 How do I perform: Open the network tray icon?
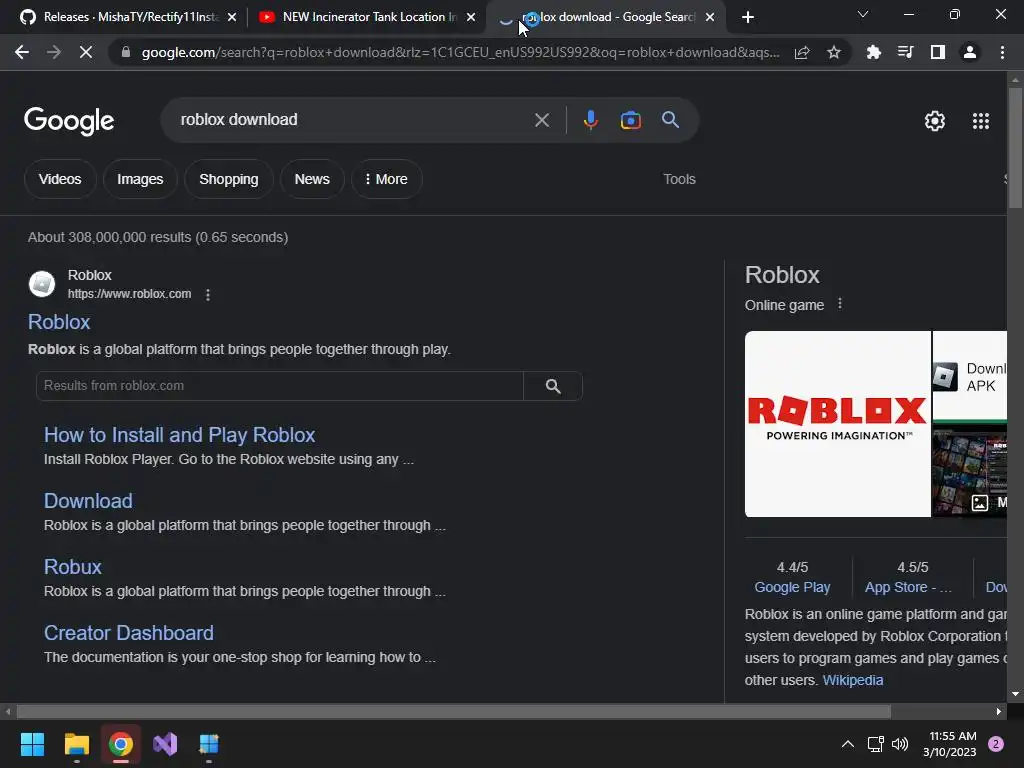[x=875, y=744]
